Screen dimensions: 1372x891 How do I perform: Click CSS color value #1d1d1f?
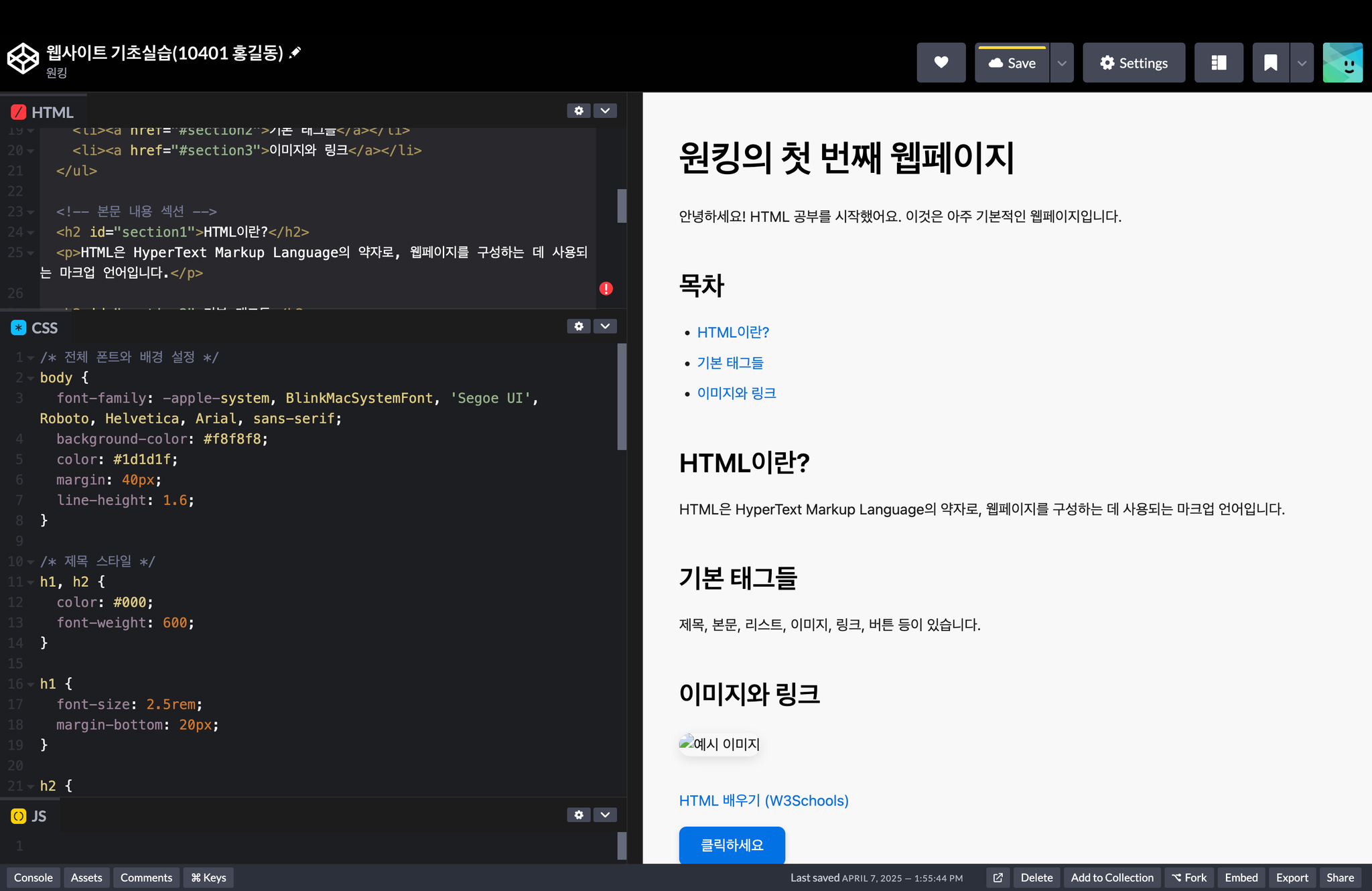[x=142, y=460]
